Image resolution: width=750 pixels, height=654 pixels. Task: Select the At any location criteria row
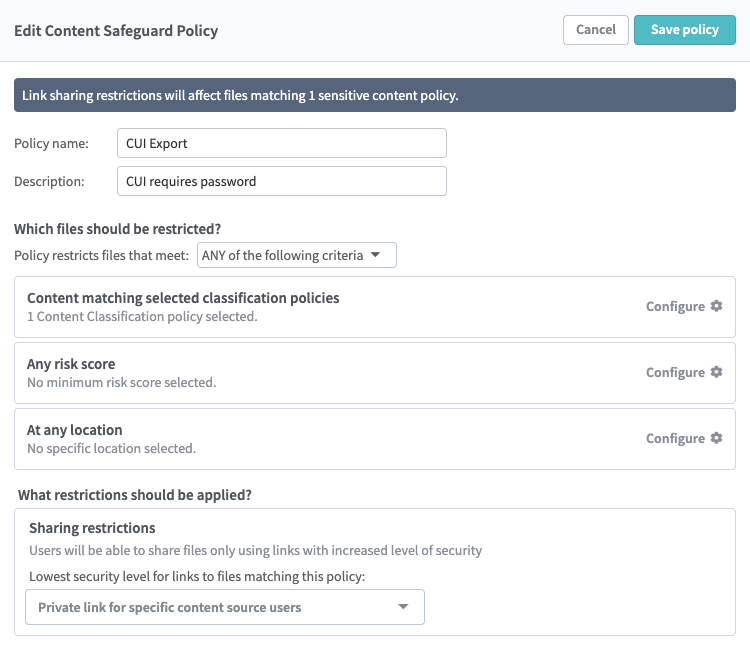[300, 439]
